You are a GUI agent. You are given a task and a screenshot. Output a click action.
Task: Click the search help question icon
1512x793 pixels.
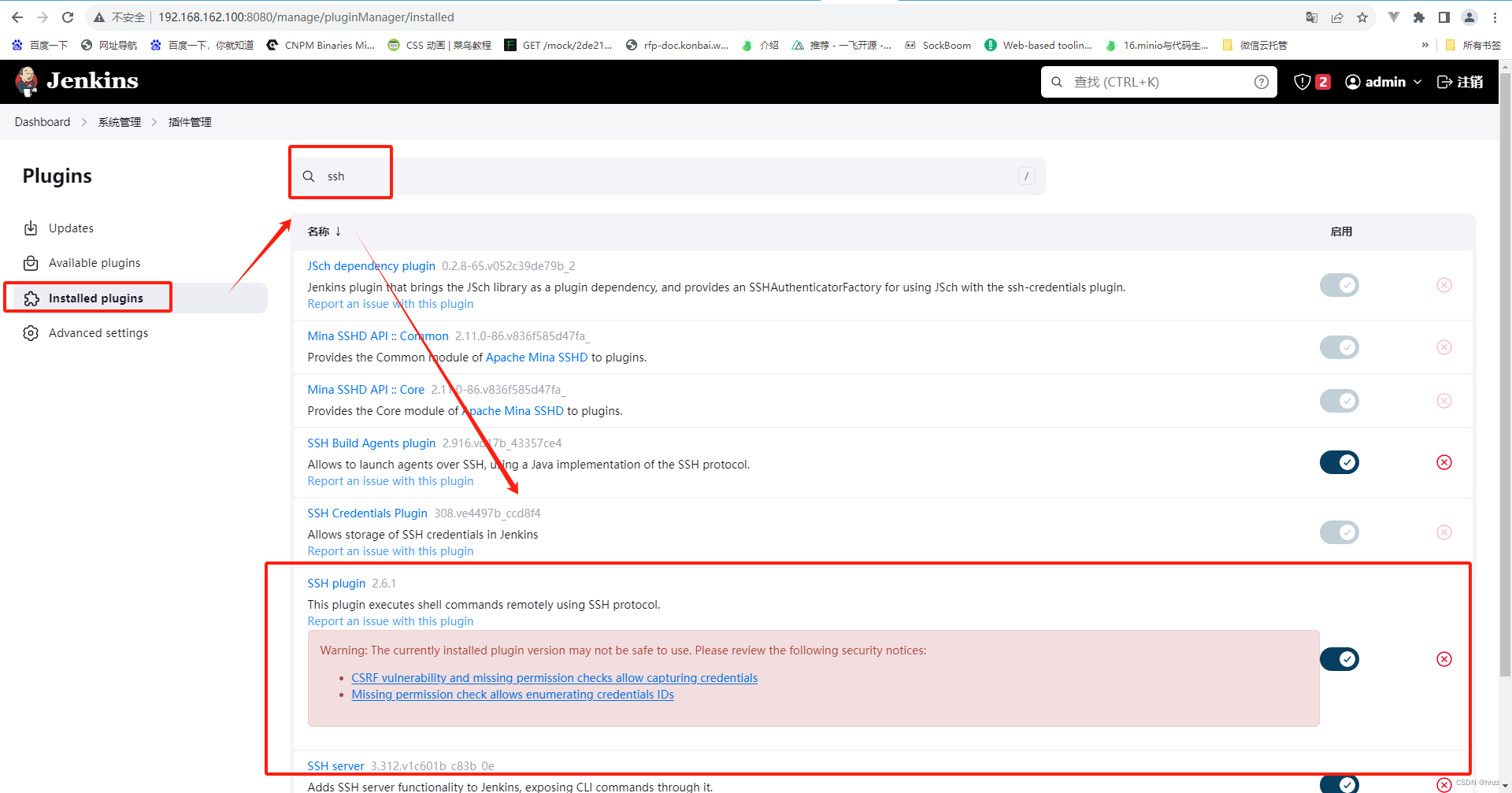pos(1262,82)
